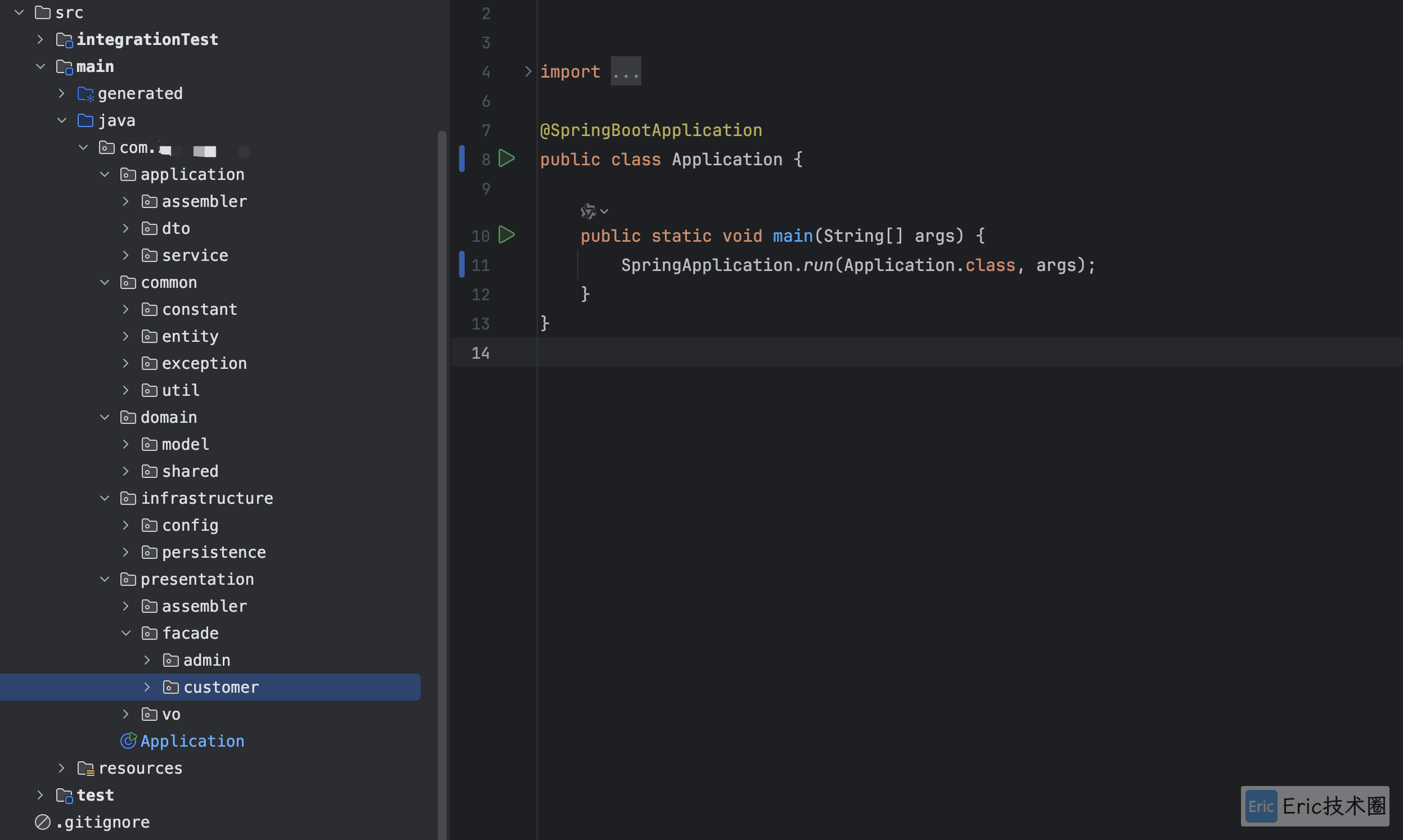Expand the util package chevron
Image resolution: width=1403 pixels, height=840 pixels.
click(x=125, y=390)
